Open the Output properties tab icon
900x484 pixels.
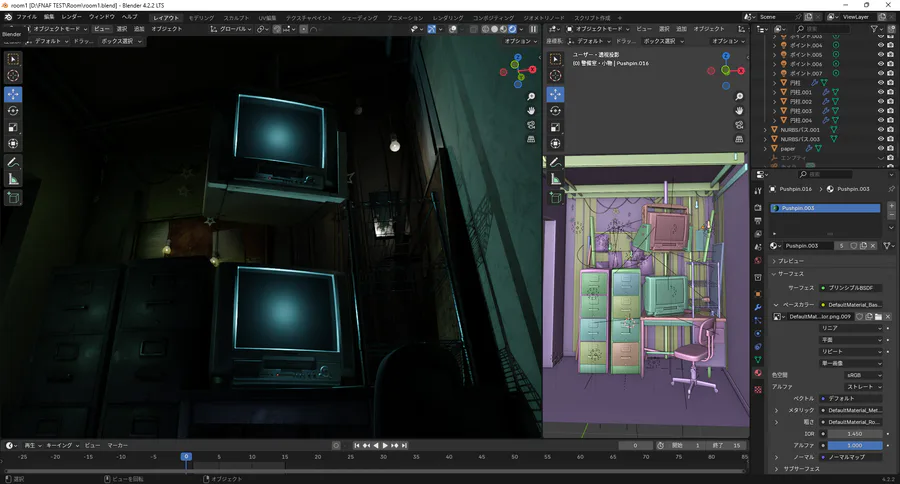(758, 221)
